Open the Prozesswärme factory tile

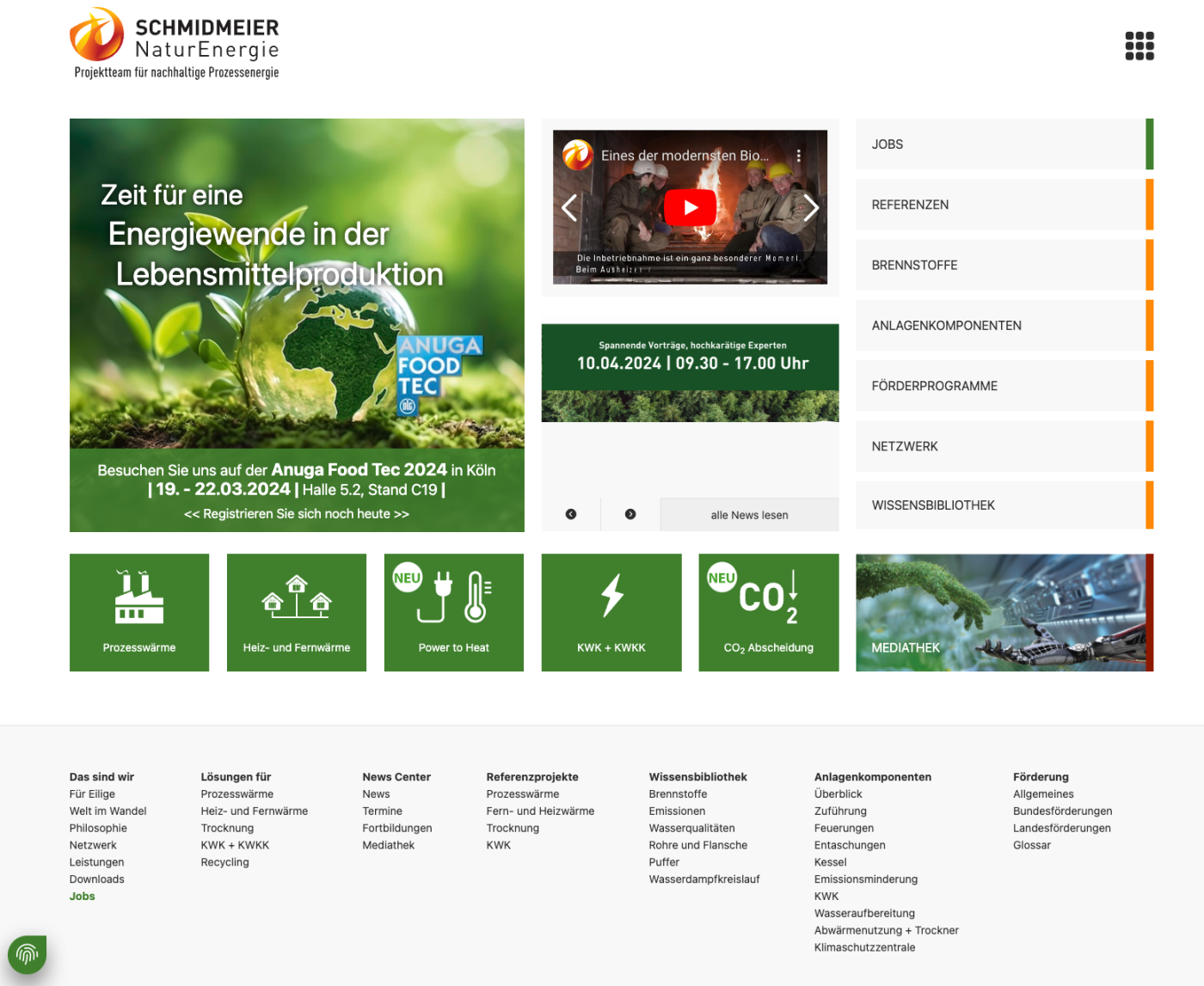pos(139,612)
